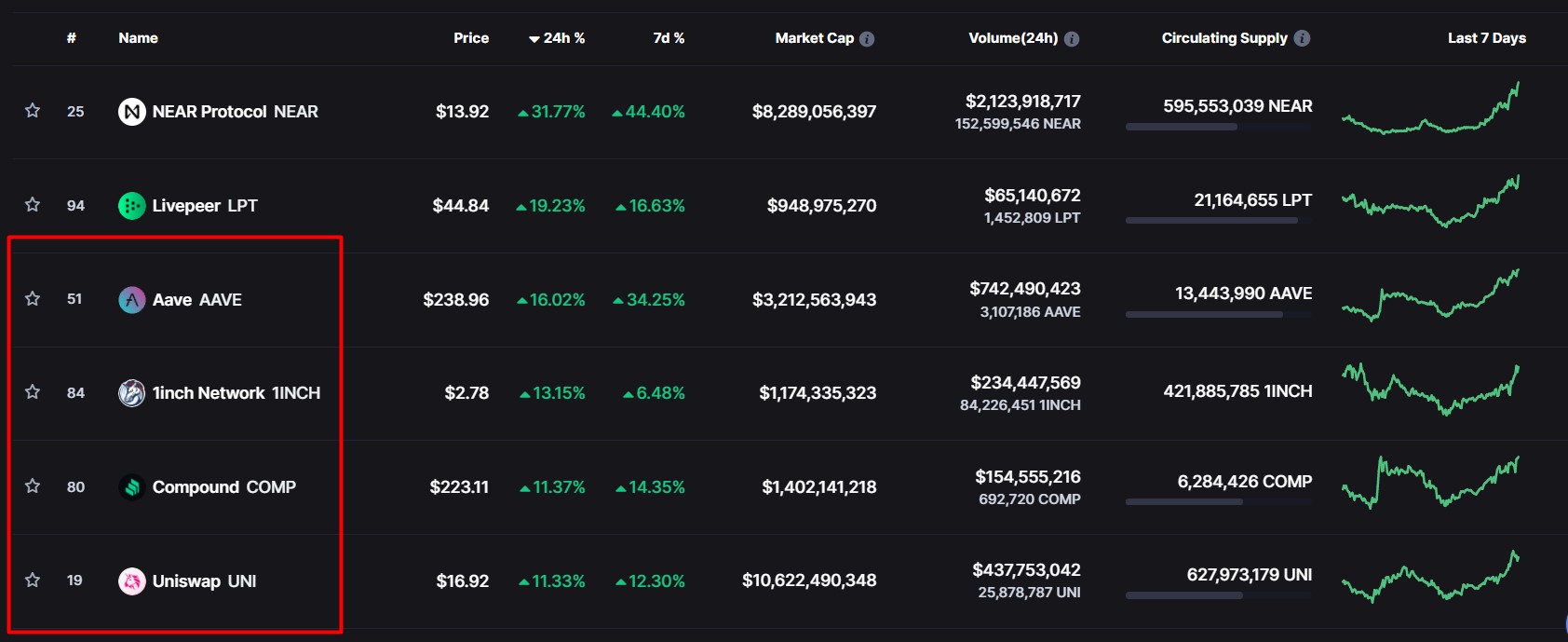The image size is (1568, 642).
Task: Open the Circulating Supply info icon
Action: [1302, 38]
